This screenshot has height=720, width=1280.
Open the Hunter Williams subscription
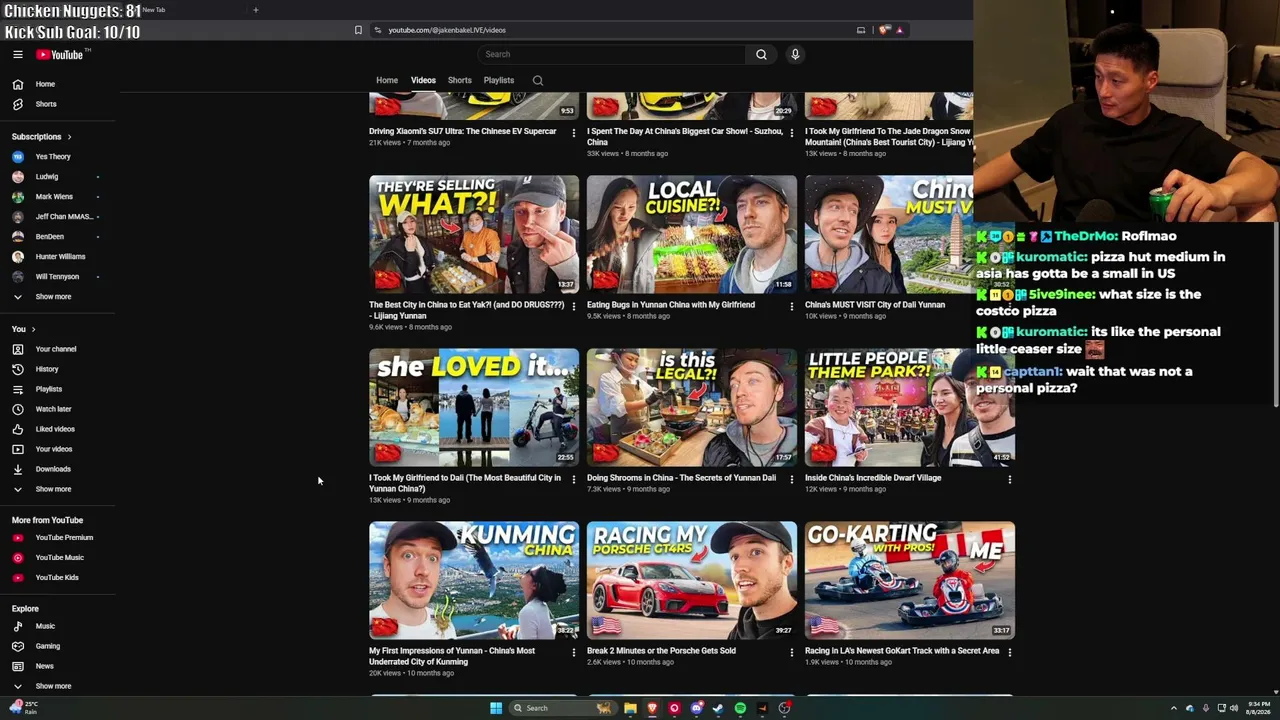59,257
